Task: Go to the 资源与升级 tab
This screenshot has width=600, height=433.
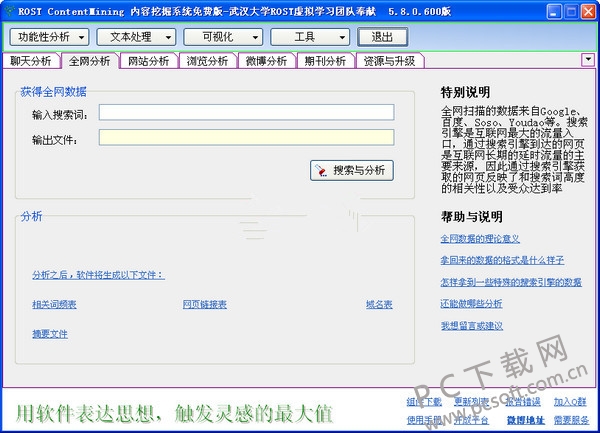Action: point(390,61)
